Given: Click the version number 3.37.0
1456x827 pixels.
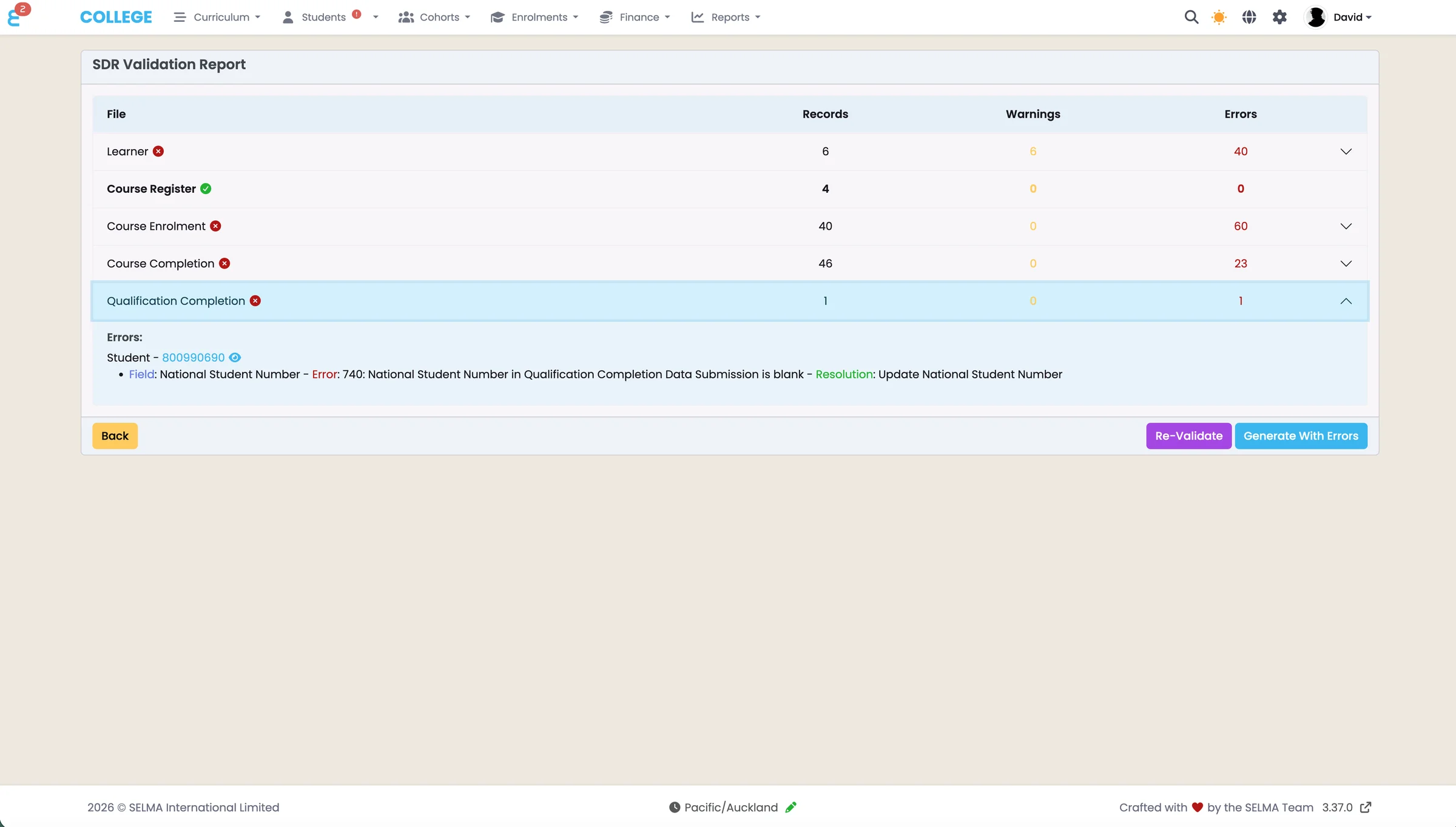Looking at the screenshot, I should (x=1337, y=808).
